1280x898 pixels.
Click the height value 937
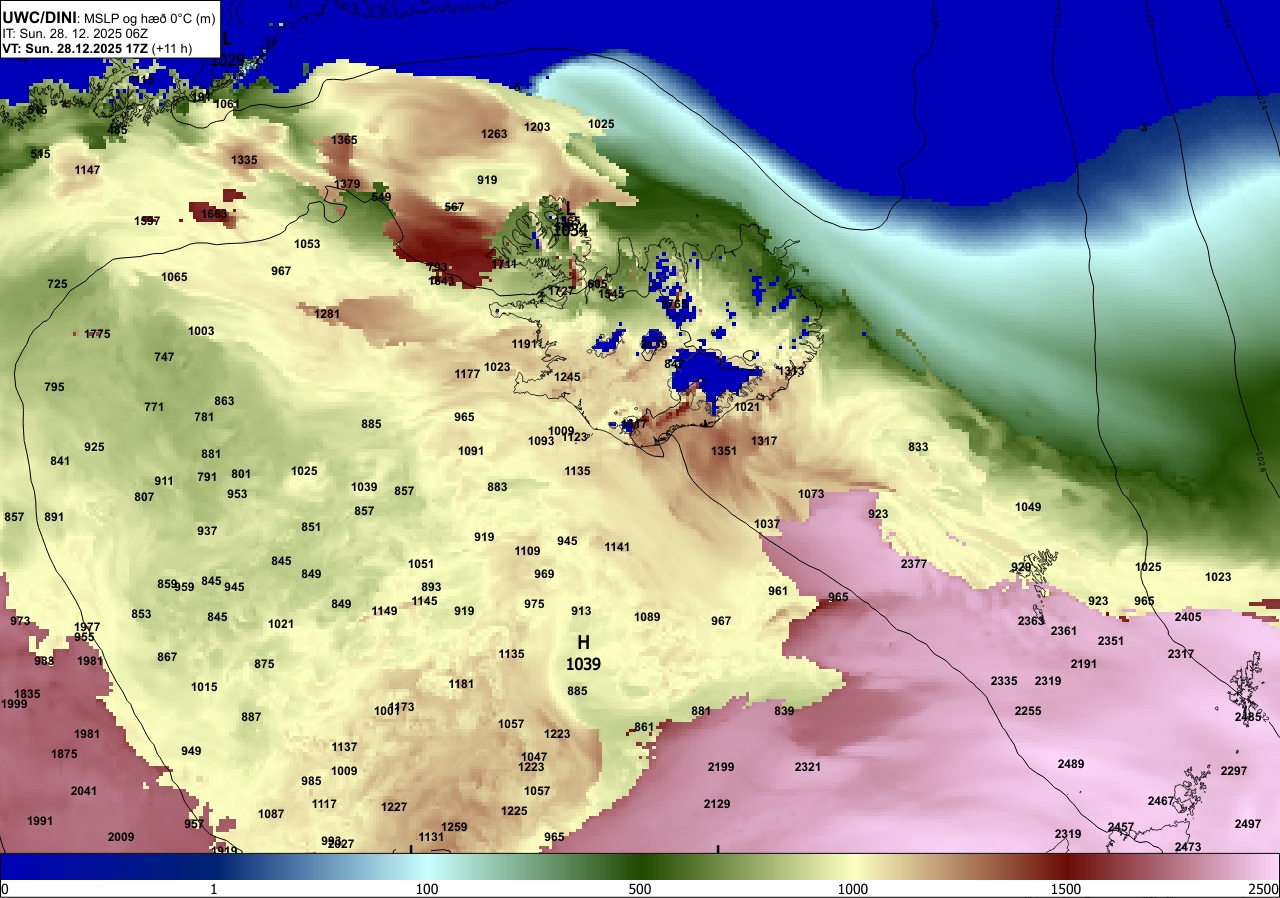(x=207, y=531)
